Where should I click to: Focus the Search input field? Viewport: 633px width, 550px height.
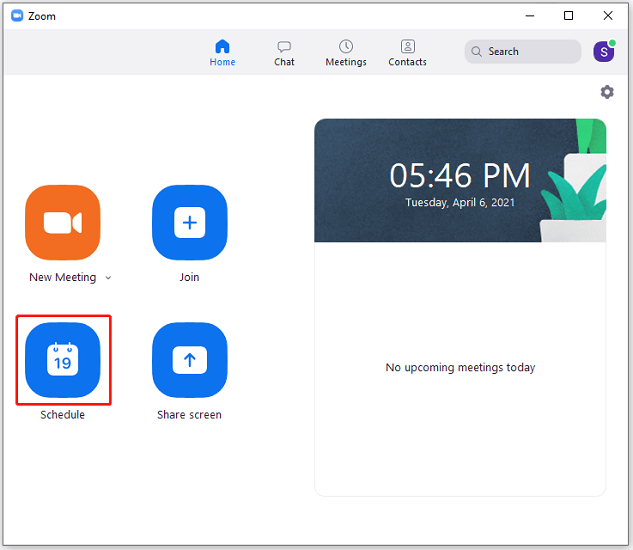[523, 52]
